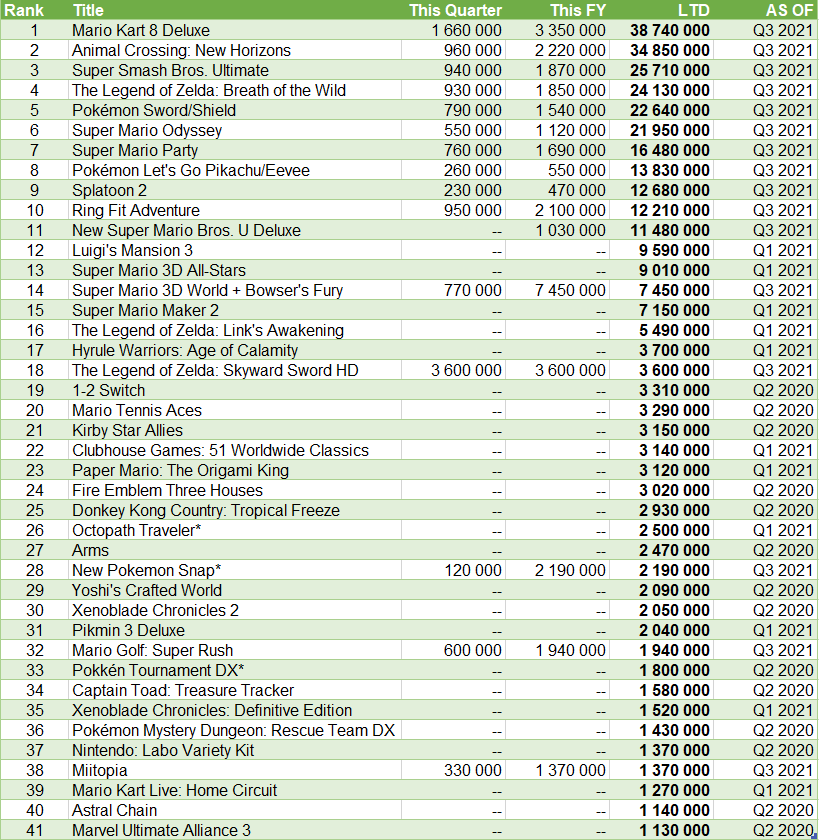
Task: Select Zelda: Link's Awakening title cell
Action: 235,330
